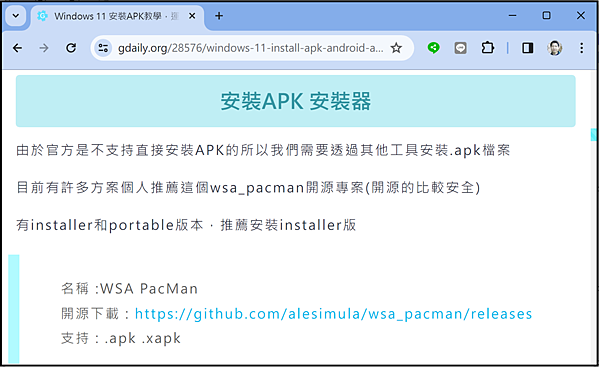The height and width of the screenshot is (368, 600).
Task: Reload the current page
Action: point(71,48)
